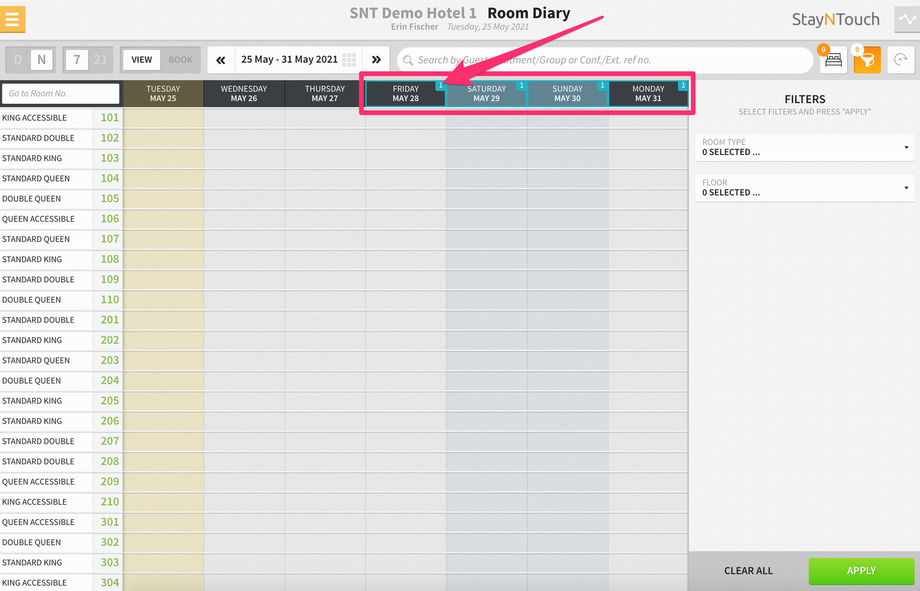The image size is (920, 591).
Task: Go to the previous date range
Action: click(x=221, y=60)
